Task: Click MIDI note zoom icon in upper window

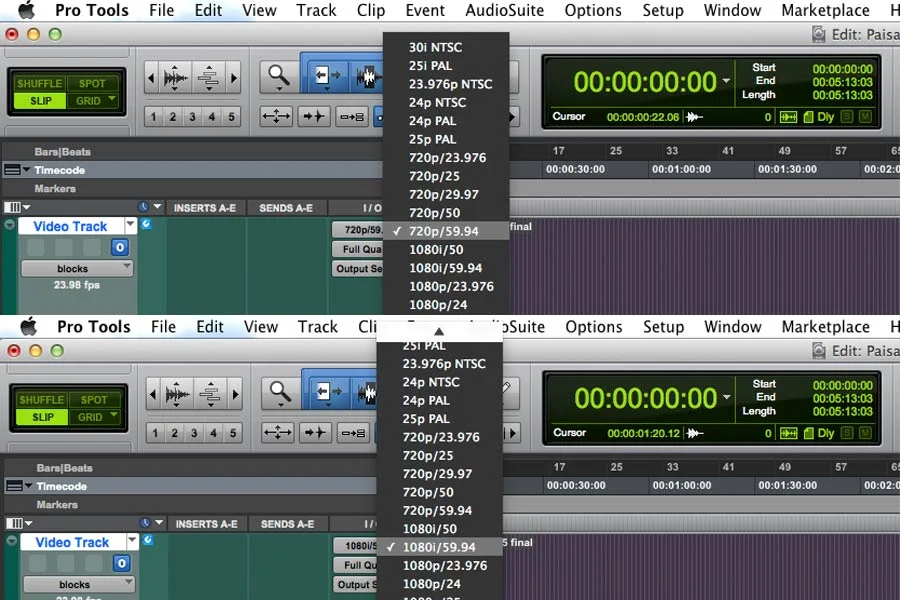Action: pos(209,77)
